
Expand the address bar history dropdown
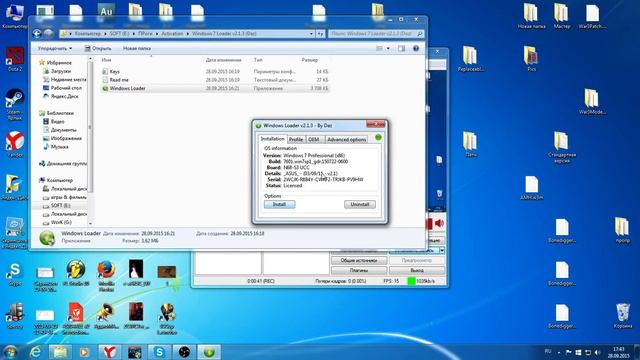[311, 33]
